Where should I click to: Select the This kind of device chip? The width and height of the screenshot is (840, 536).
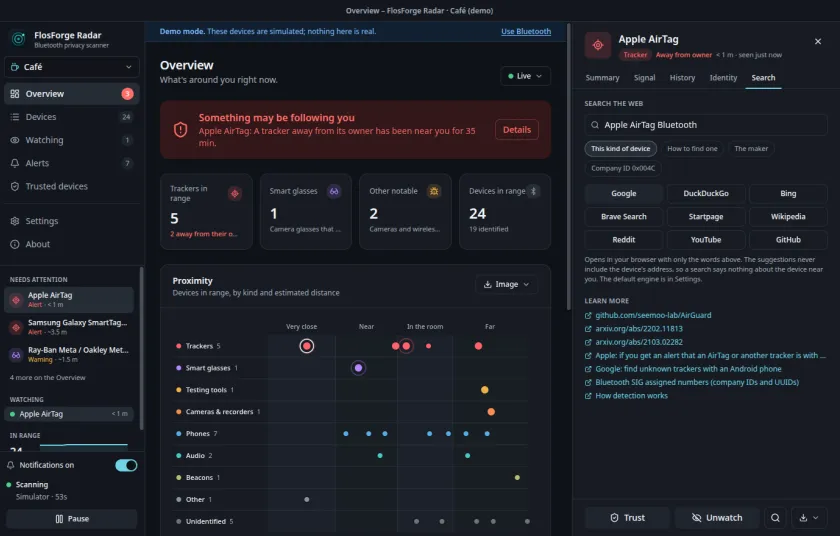click(620, 148)
